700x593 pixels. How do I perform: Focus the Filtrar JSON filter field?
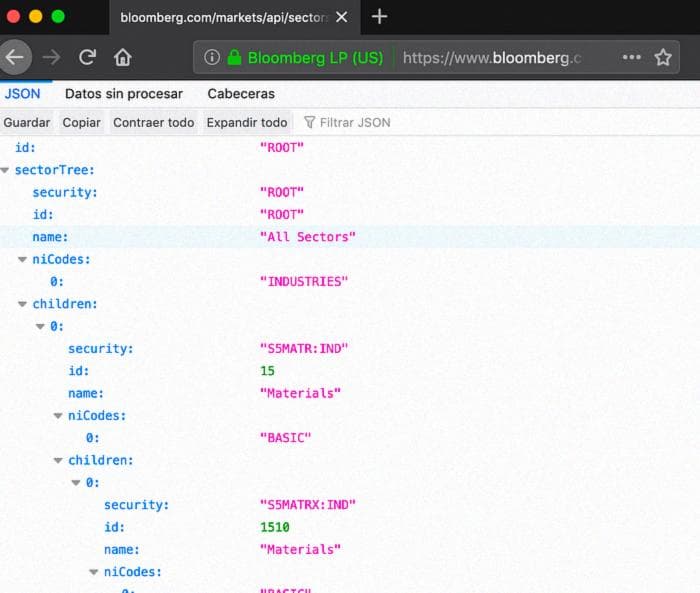coord(355,122)
